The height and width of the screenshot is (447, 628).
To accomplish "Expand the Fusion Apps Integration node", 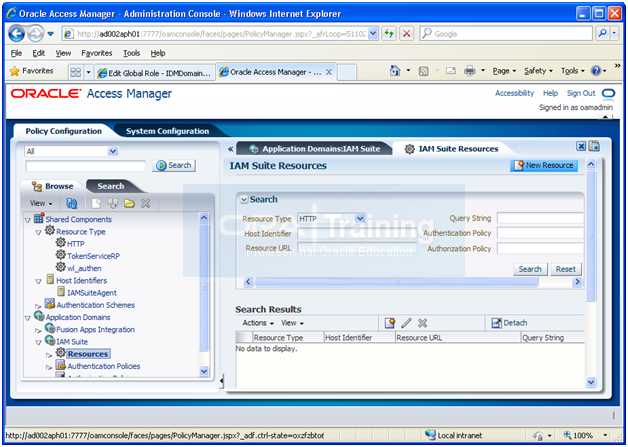I will pyautogui.click(x=38, y=331).
